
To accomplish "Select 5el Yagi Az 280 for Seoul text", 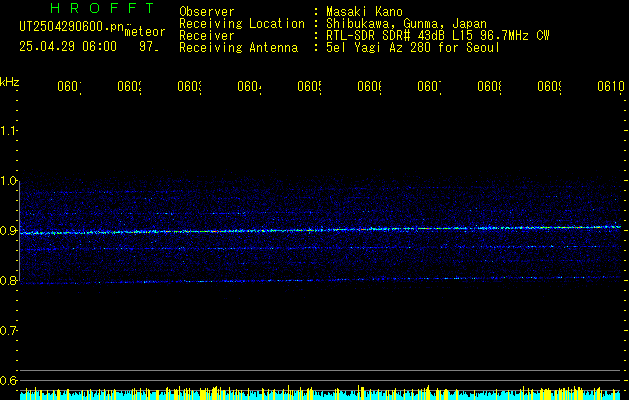I will (413, 48).
